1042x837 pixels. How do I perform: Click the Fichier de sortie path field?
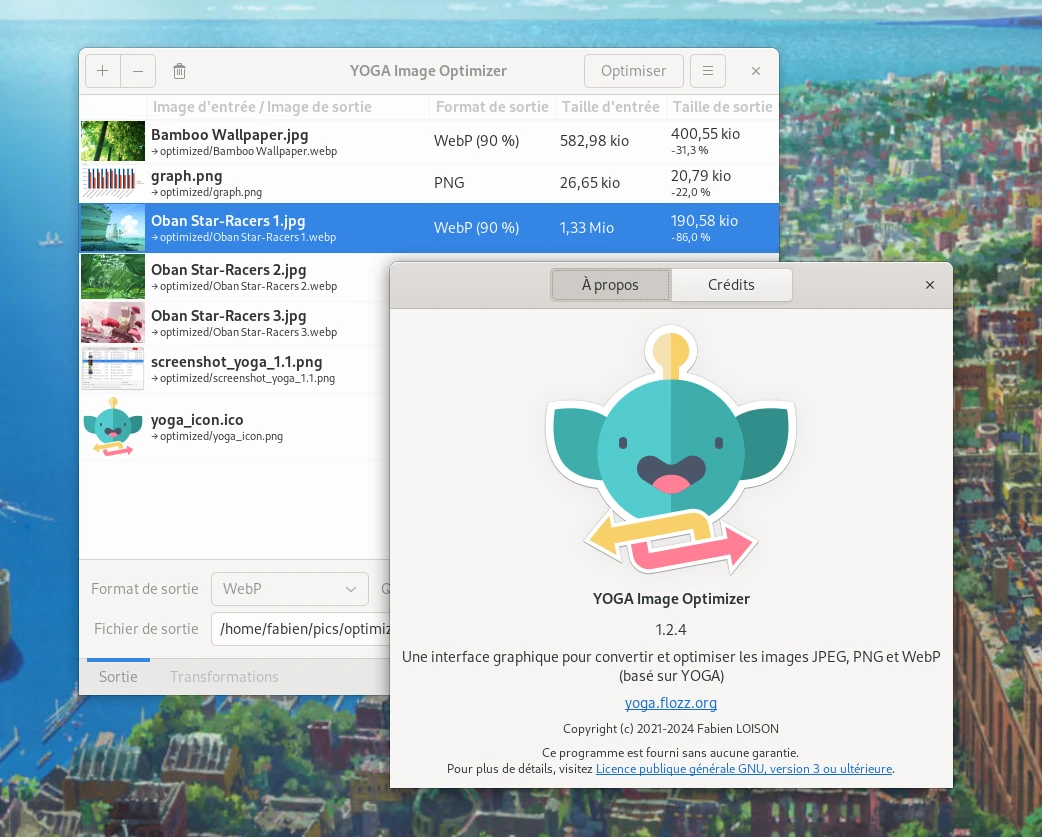coord(300,629)
